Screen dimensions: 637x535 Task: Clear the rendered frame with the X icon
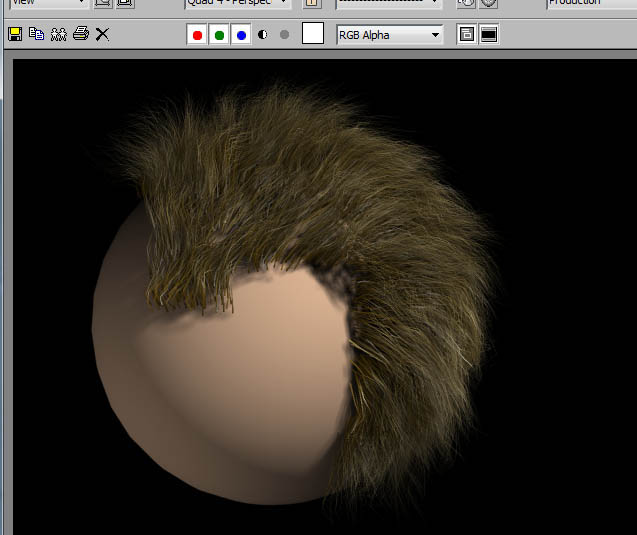tap(102, 34)
